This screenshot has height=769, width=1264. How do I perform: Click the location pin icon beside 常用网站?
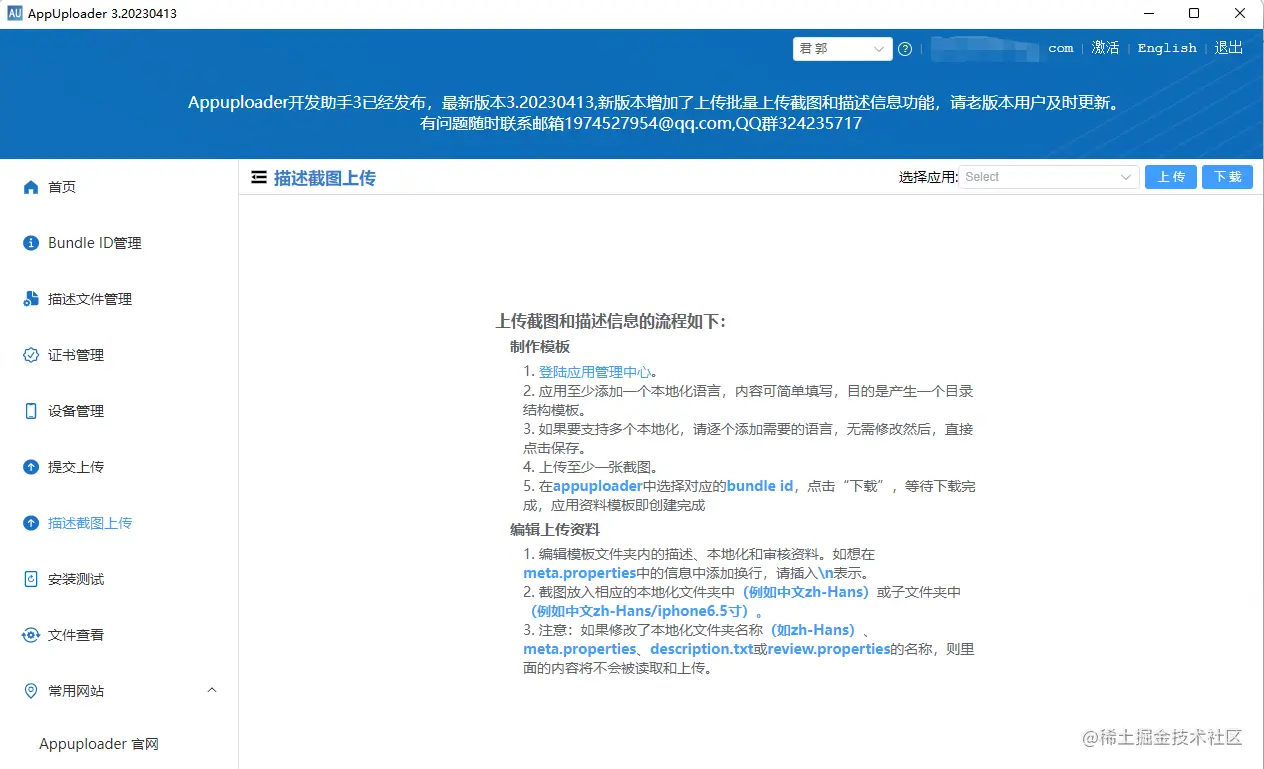[x=30, y=691]
